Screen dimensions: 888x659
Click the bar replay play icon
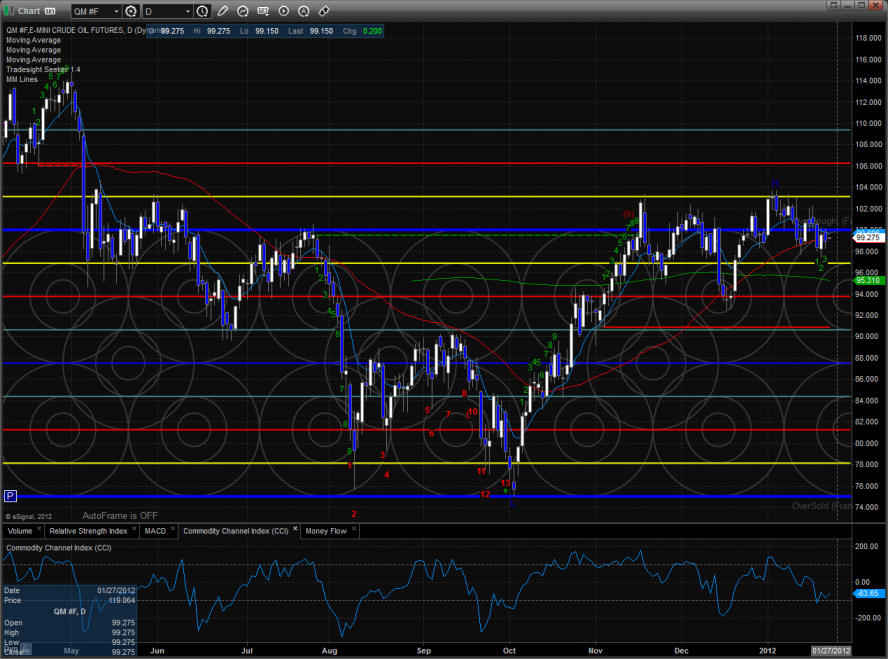coord(284,11)
